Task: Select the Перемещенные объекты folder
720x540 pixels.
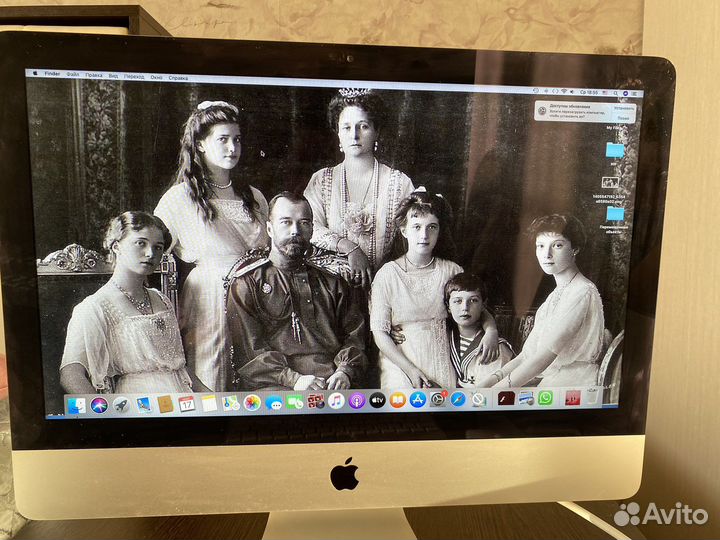Action: [615, 215]
